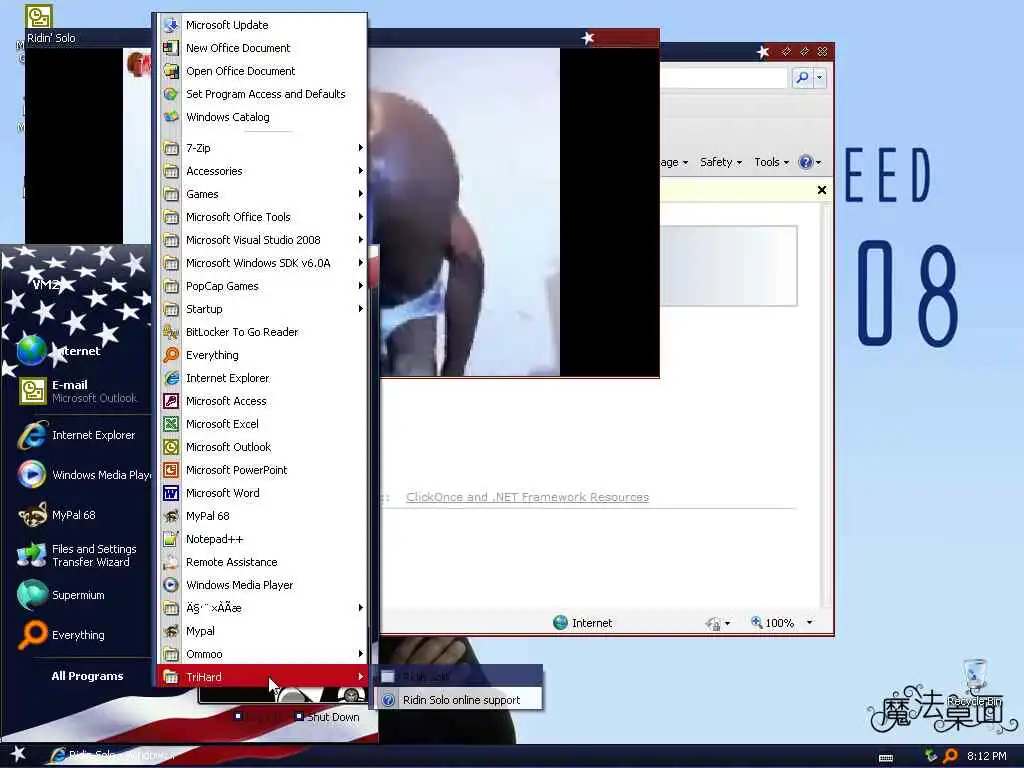Dismiss the browser information bar with X
The width and height of the screenshot is (1024, 768).
click(822, 190)
